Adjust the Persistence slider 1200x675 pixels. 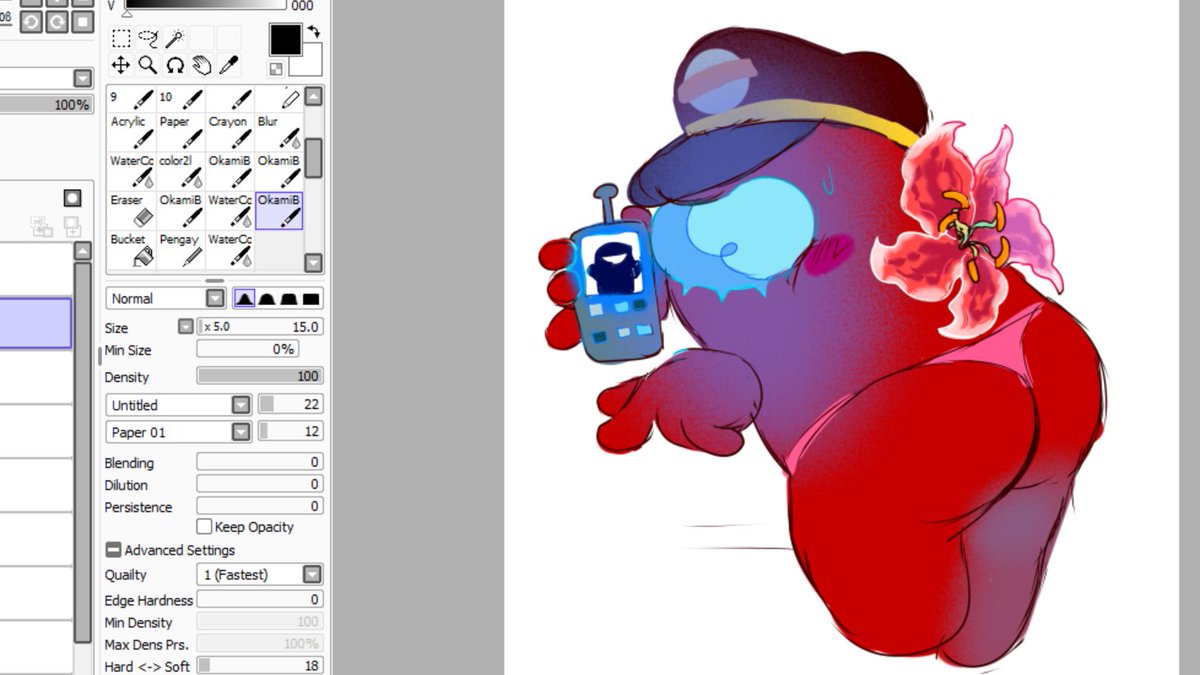point(259,506)
